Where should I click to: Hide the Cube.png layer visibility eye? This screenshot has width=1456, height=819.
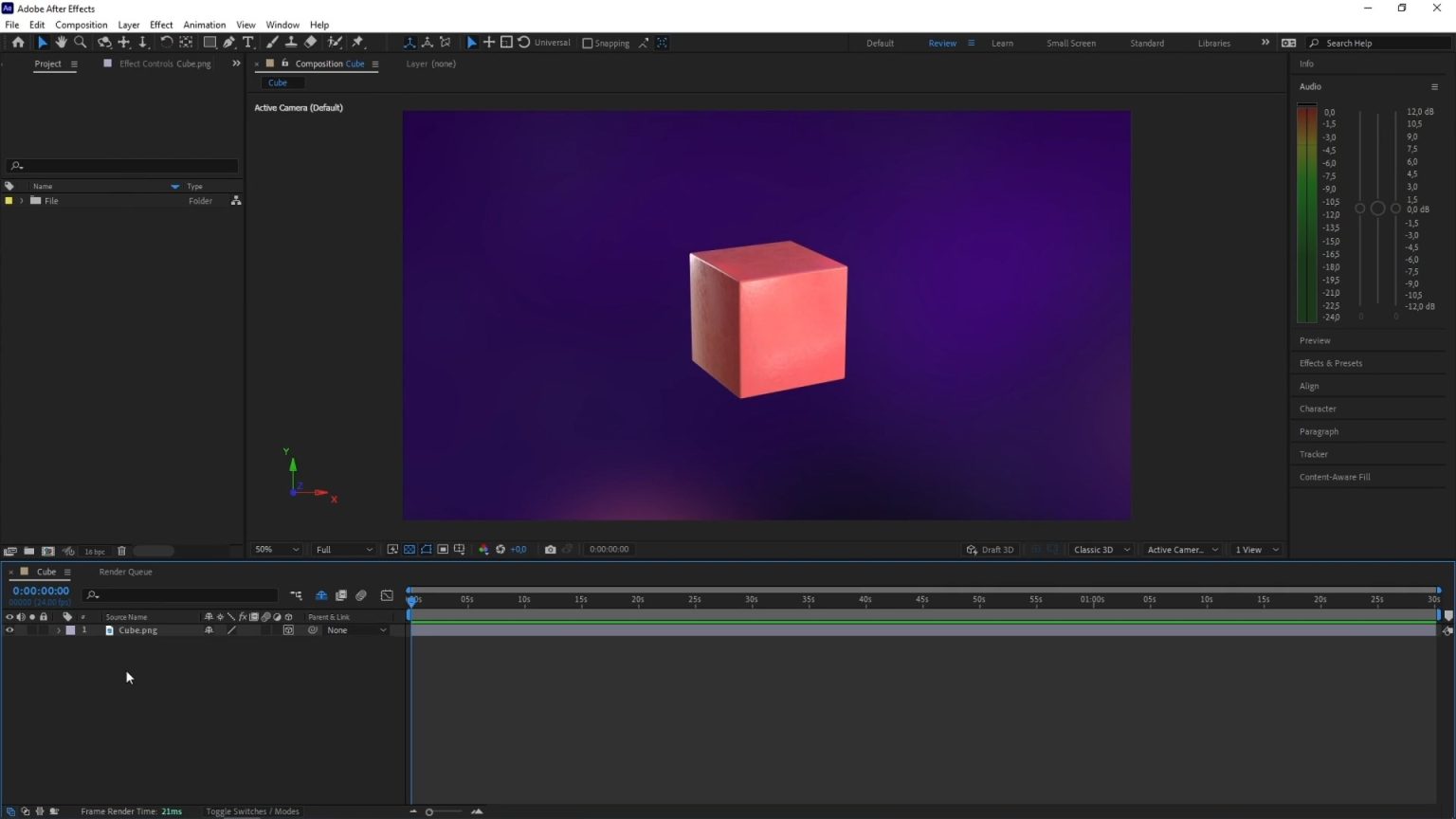[9, 630]
